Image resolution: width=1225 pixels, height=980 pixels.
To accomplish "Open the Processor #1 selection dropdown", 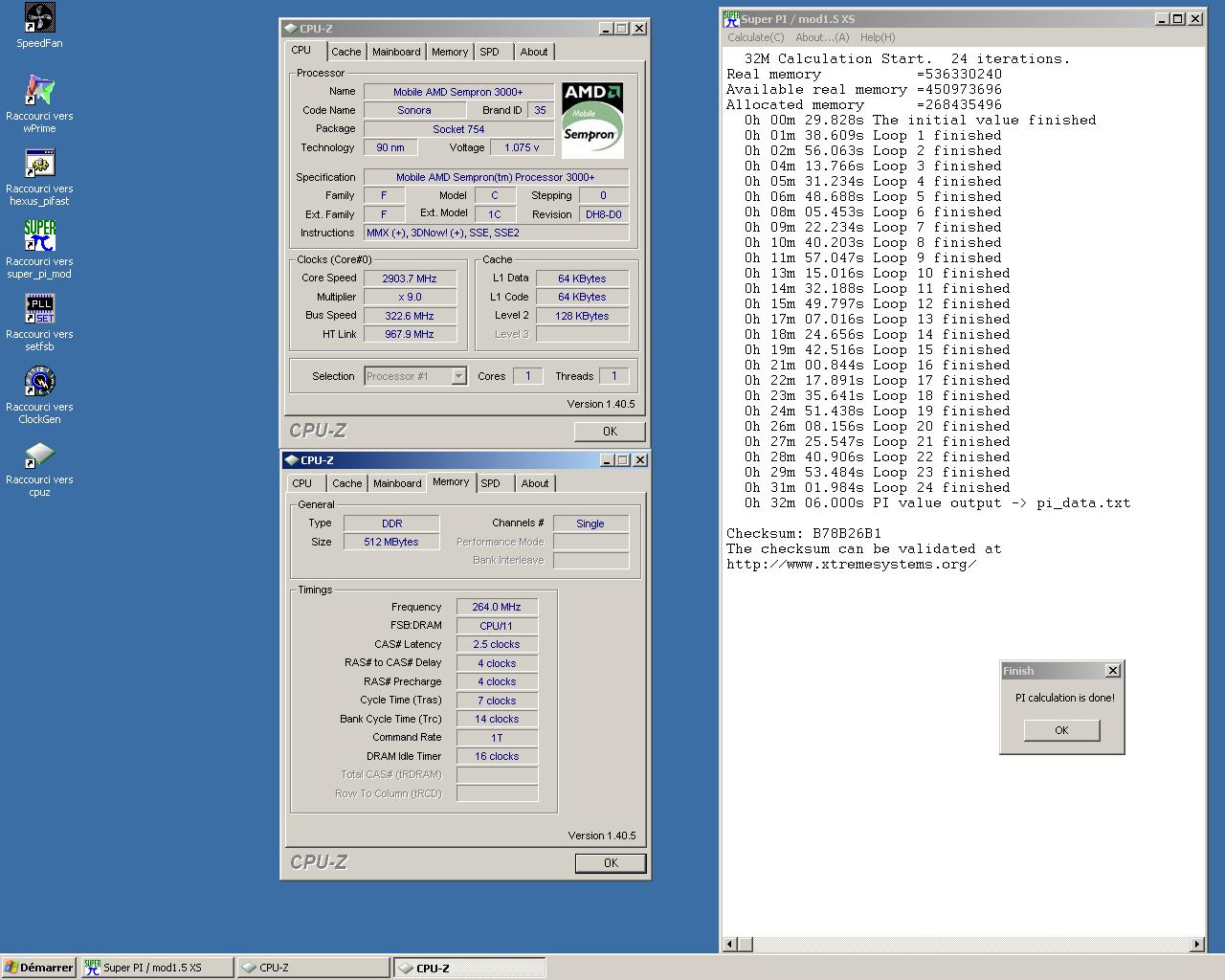I will (458, 376).
